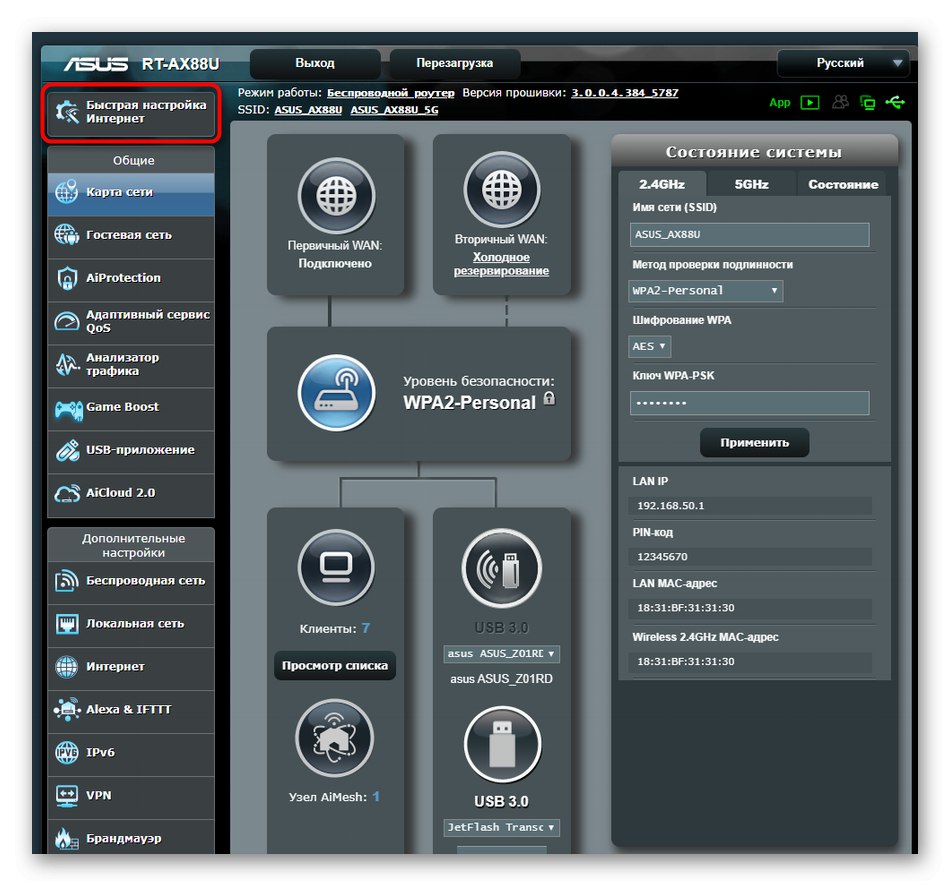Screen dimensions: 950x886
Task: Click the VPN monitor icon
Action: click(x=67, y=795)
